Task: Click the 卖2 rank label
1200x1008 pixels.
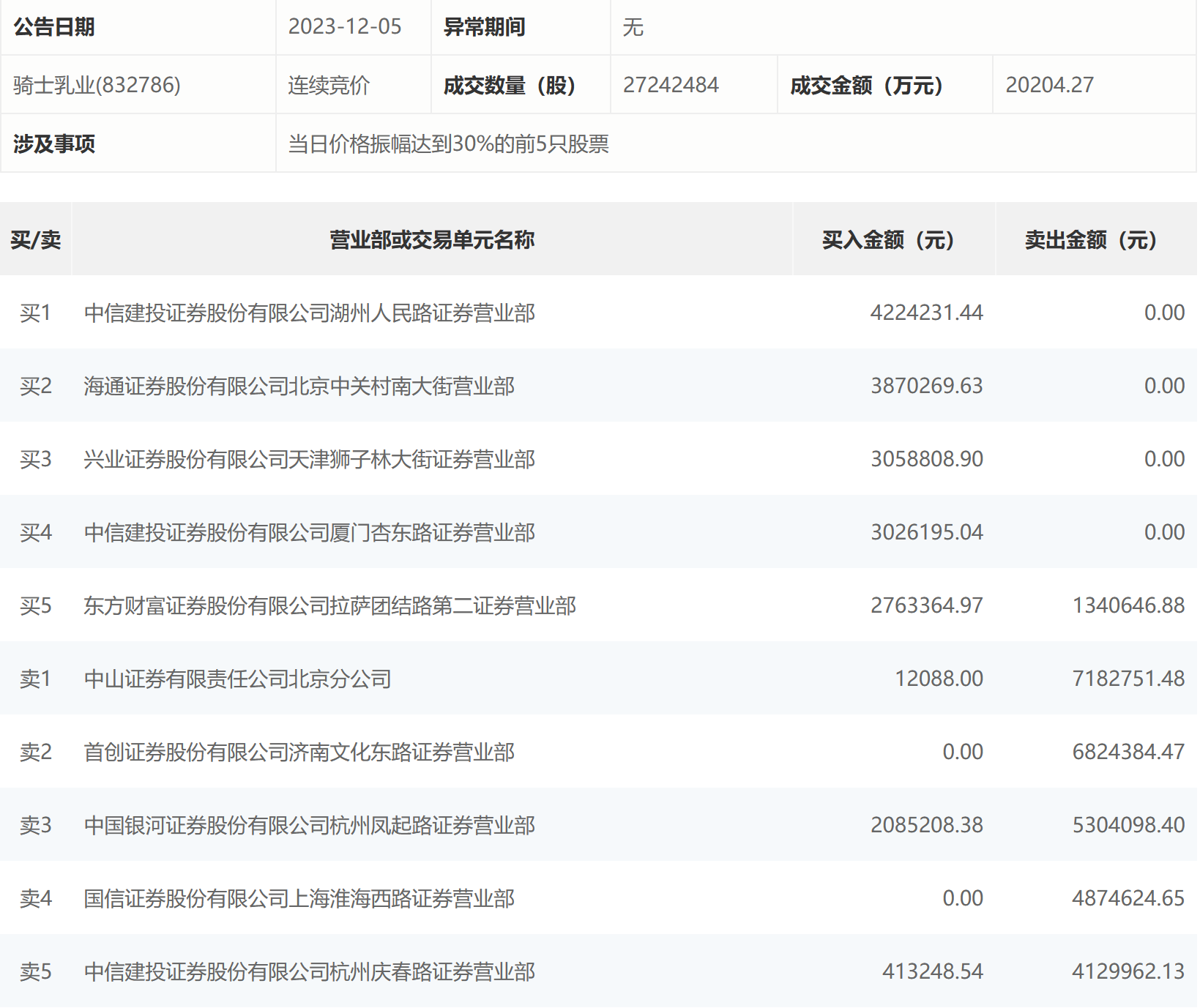Action: click(x=35, y=752)
